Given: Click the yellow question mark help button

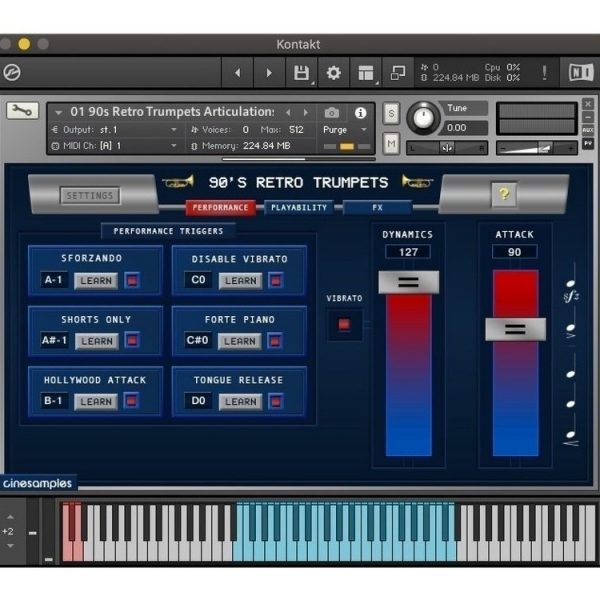Looking at the screenshot, I should (504, 195).
